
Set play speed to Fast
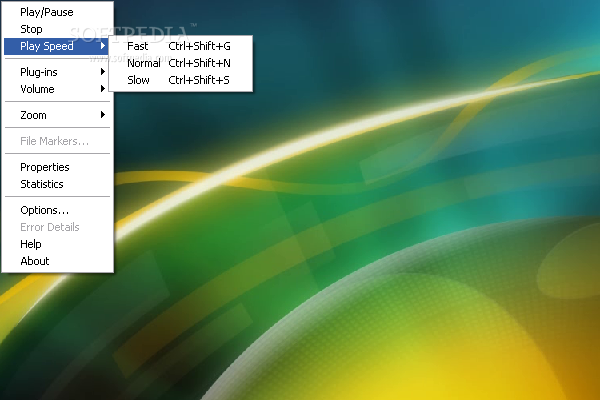point(181,46)
